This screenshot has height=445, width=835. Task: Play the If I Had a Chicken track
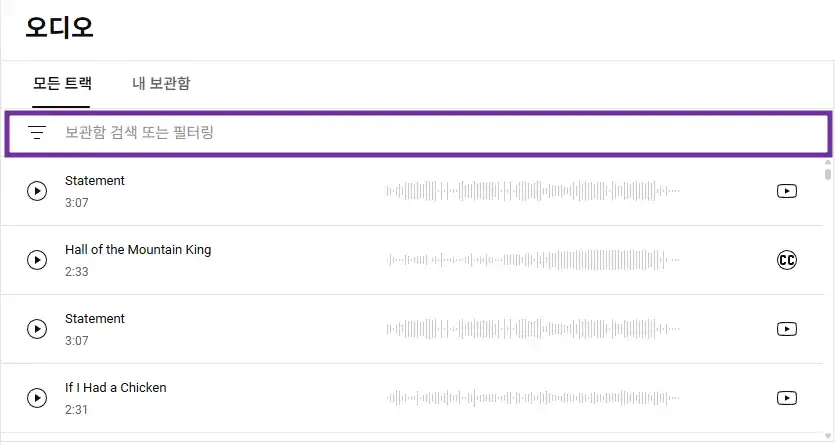pyautogui.click(x=37, y=398)
